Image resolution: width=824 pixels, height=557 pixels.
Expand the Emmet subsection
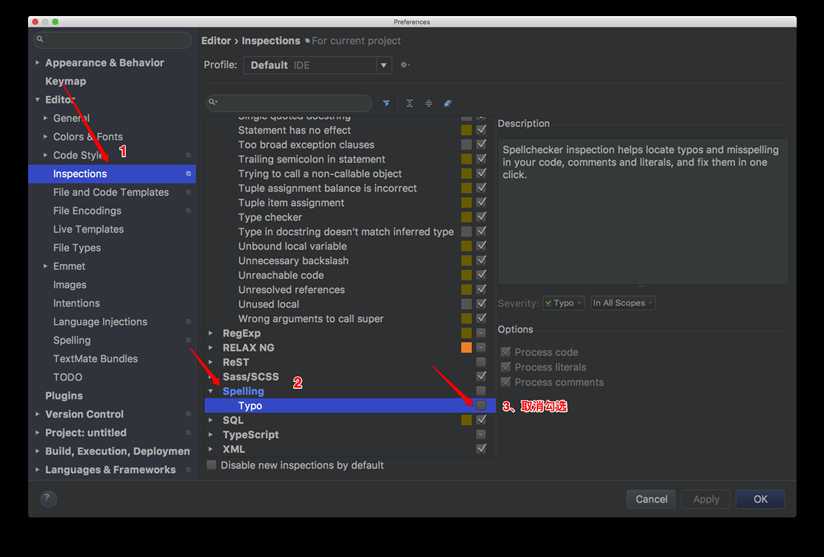tap(45, 266)
